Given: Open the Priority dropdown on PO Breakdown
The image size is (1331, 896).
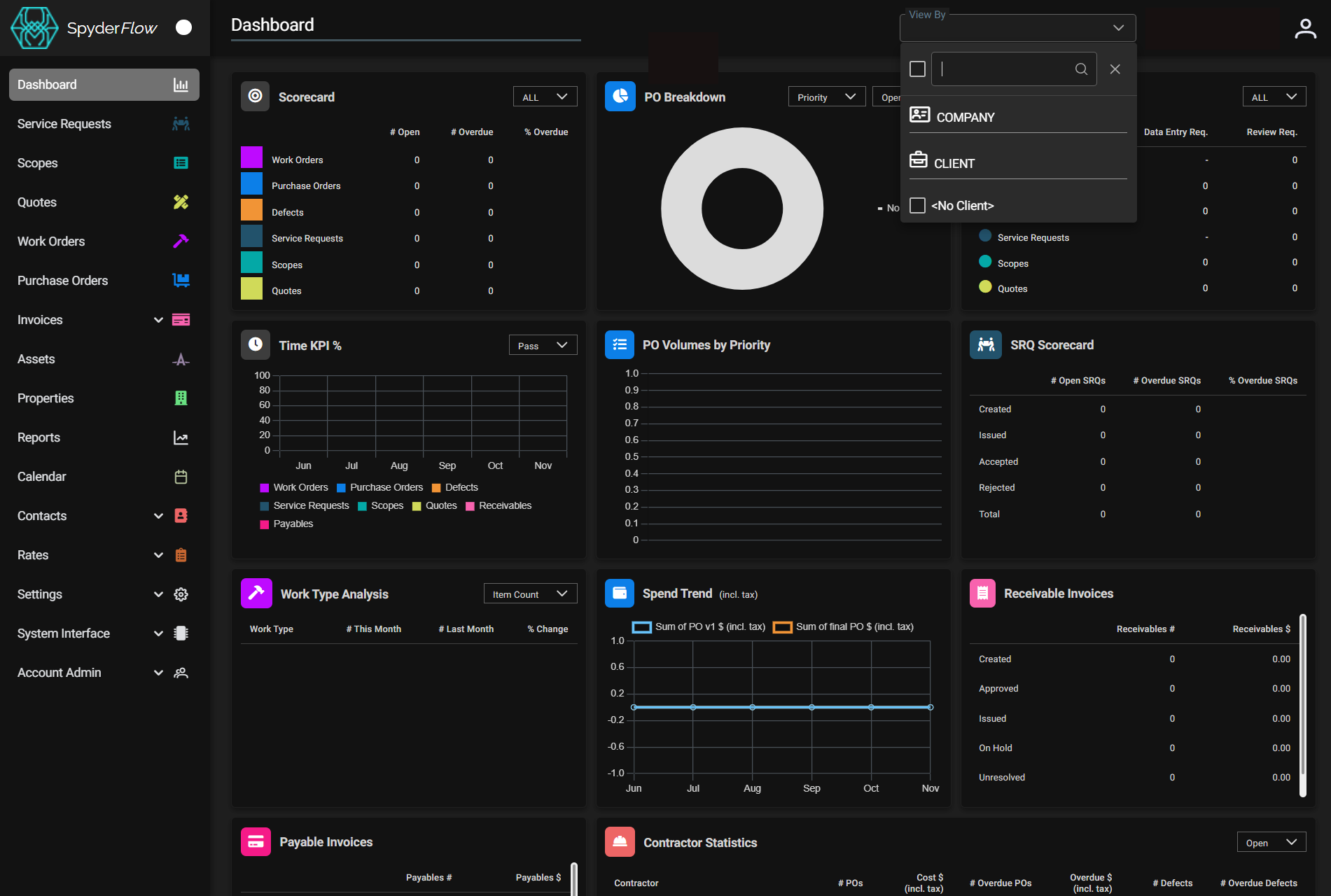Looking at the screenshot, I should (x=826, y=97).
